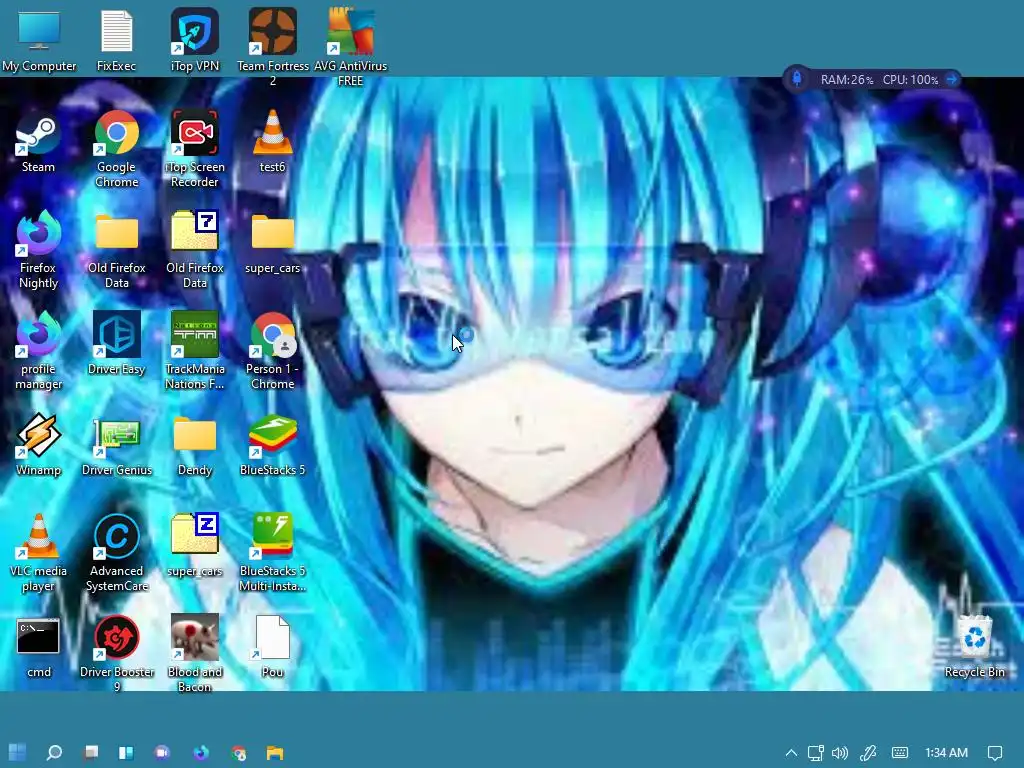The height and width of the screenshot is (768, 1024).
Task: Open the Widgets panel from taskbar
Action: tap(126, 753)
